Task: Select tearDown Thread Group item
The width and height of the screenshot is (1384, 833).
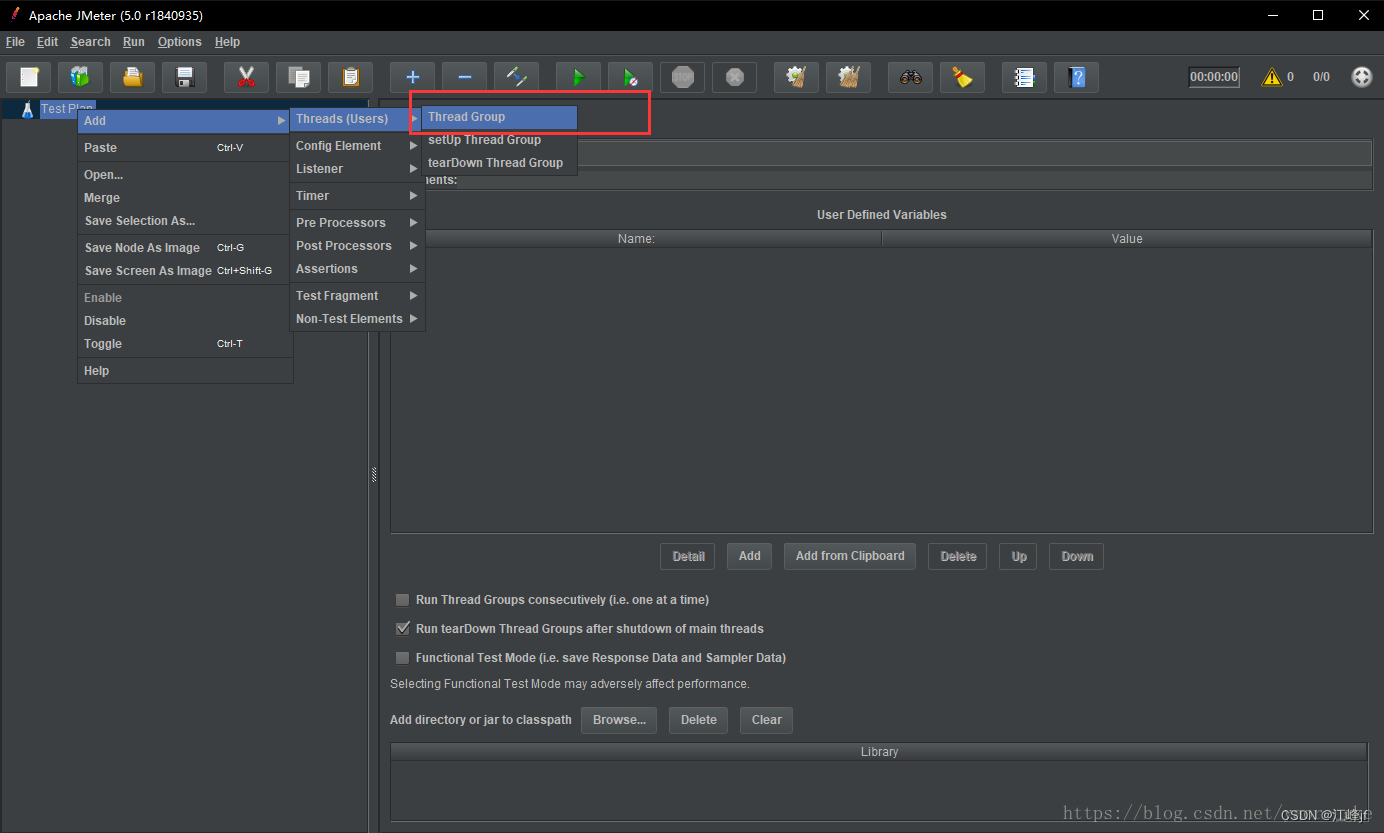Action: (x=499, y=163)
